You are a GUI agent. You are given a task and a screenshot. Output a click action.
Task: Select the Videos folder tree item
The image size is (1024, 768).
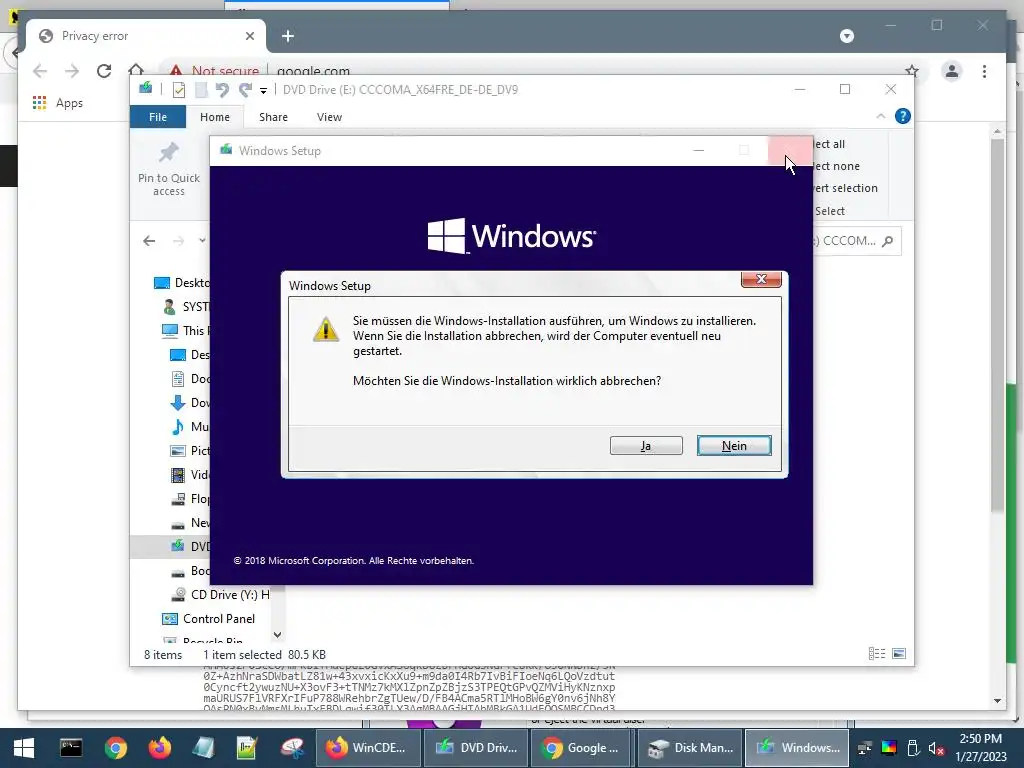pyautogui.click(x=191, y=475)
